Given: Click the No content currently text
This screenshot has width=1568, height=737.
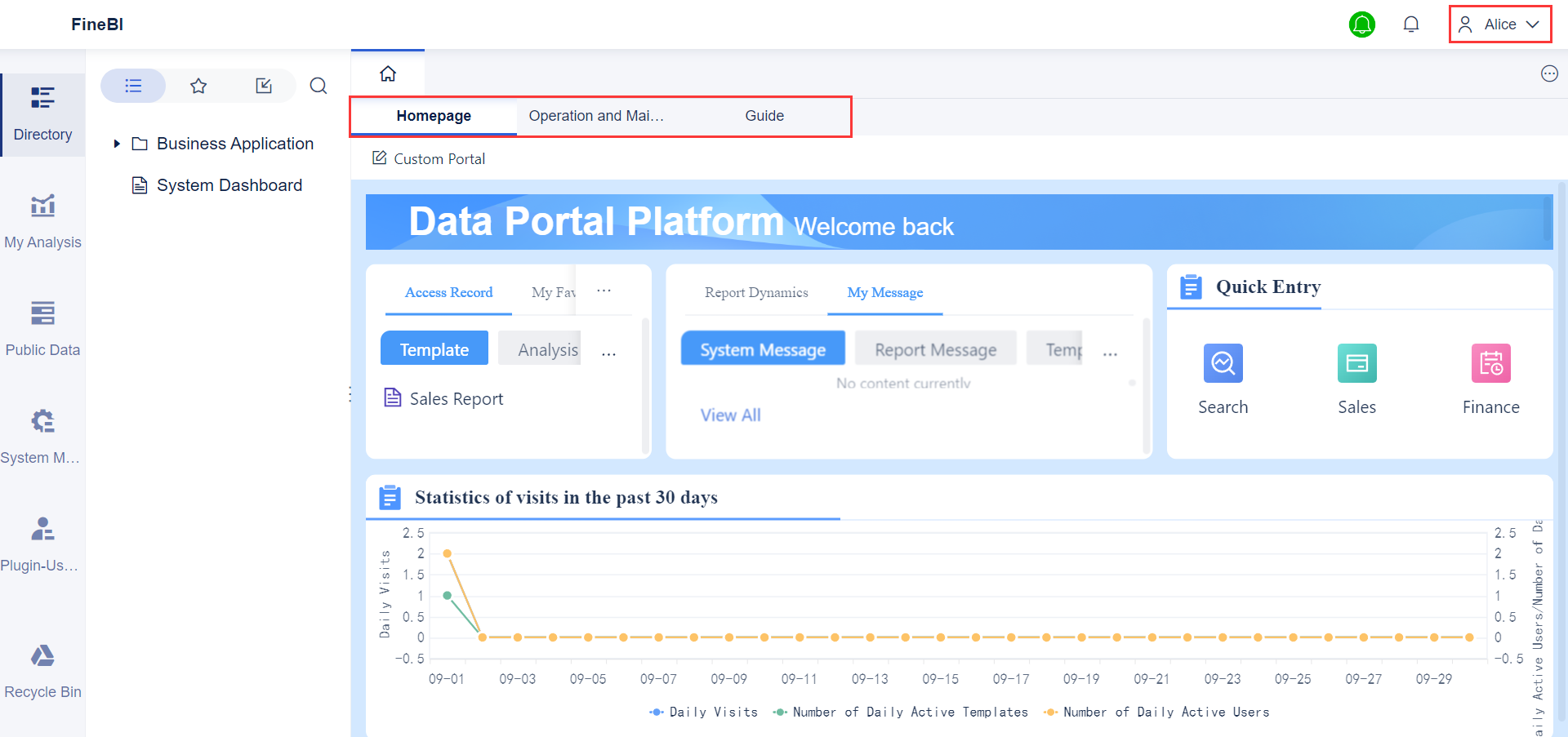Looking at the screenshot, I should (903, 383).
